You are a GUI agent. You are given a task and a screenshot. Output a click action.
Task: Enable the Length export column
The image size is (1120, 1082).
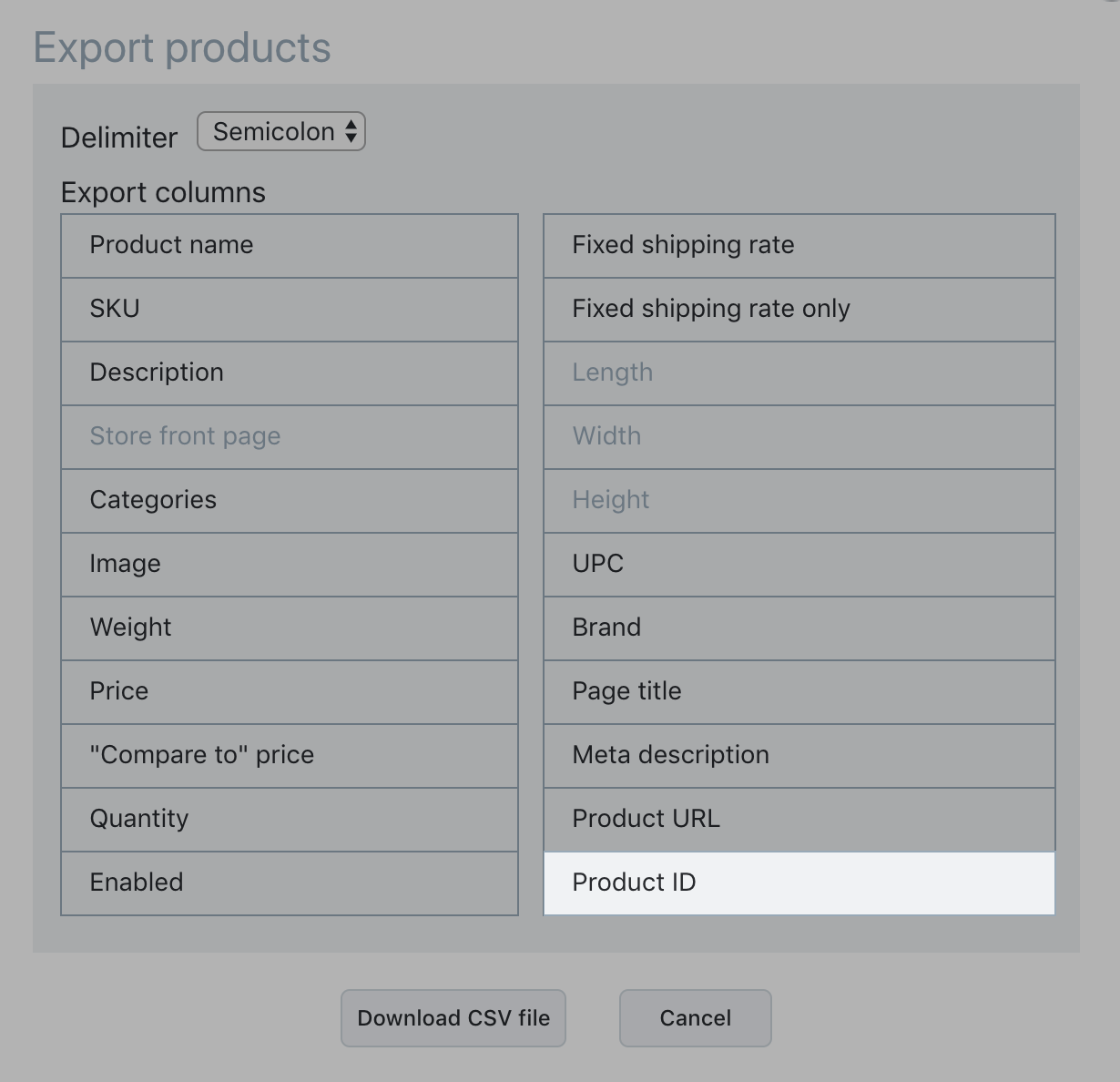(799, 373)
